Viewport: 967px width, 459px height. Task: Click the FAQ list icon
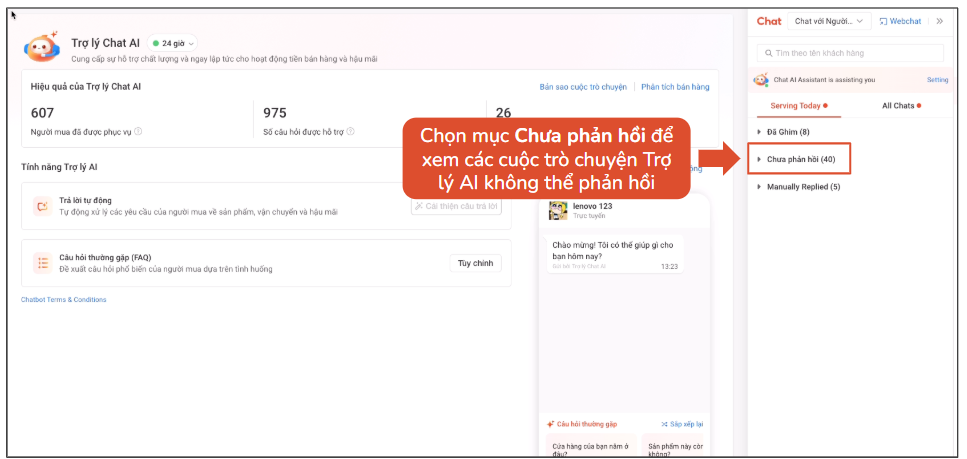coord(43,263)
